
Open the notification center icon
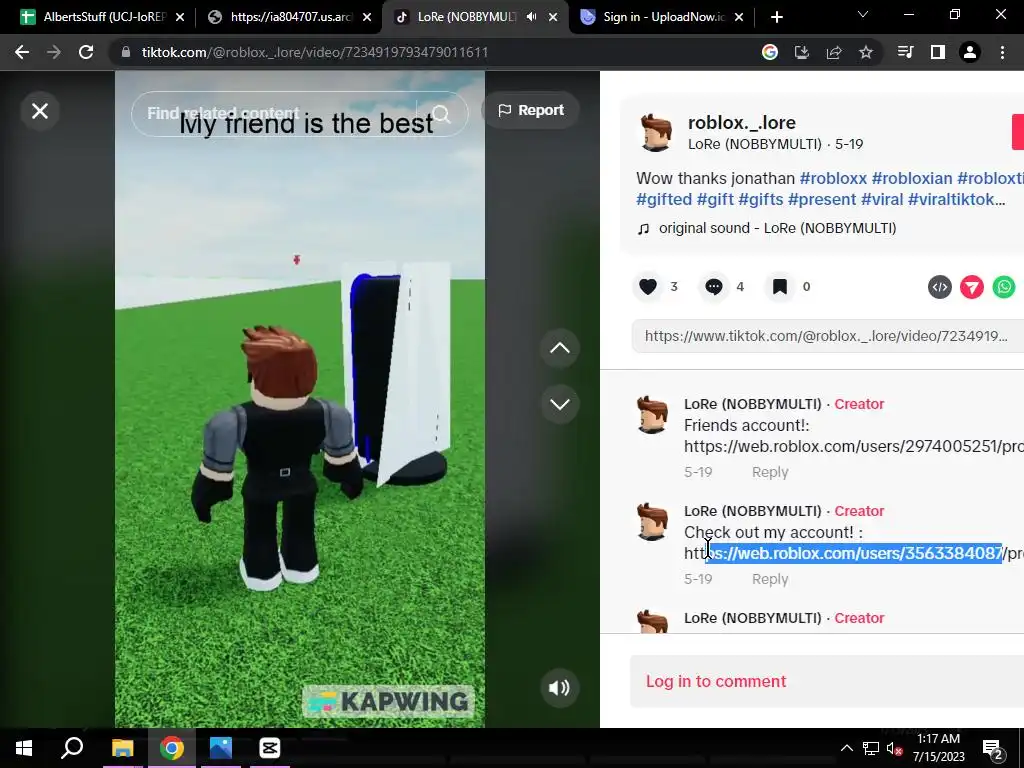(993, 749)
